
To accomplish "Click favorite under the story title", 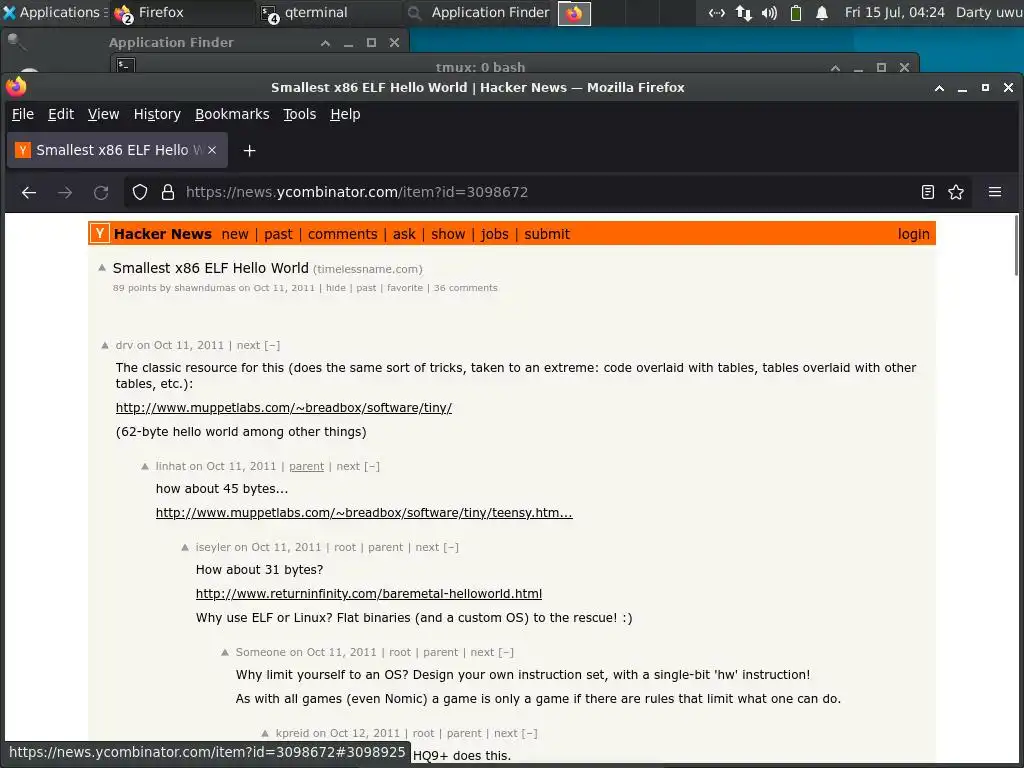I will click(x=405, y=288).
